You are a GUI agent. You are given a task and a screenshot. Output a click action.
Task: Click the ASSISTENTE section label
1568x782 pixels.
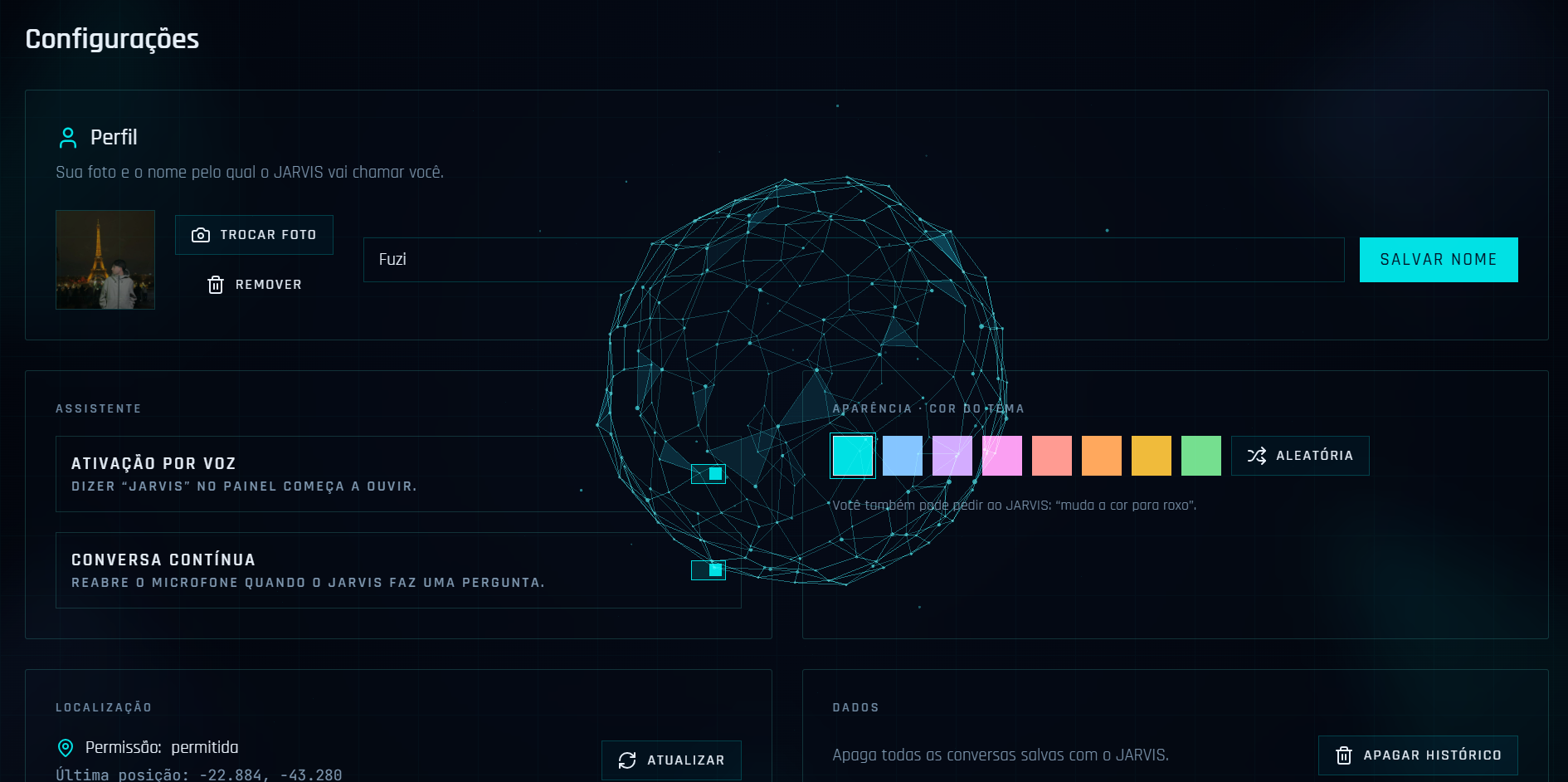pyautogui.click(x=99, y=408)
